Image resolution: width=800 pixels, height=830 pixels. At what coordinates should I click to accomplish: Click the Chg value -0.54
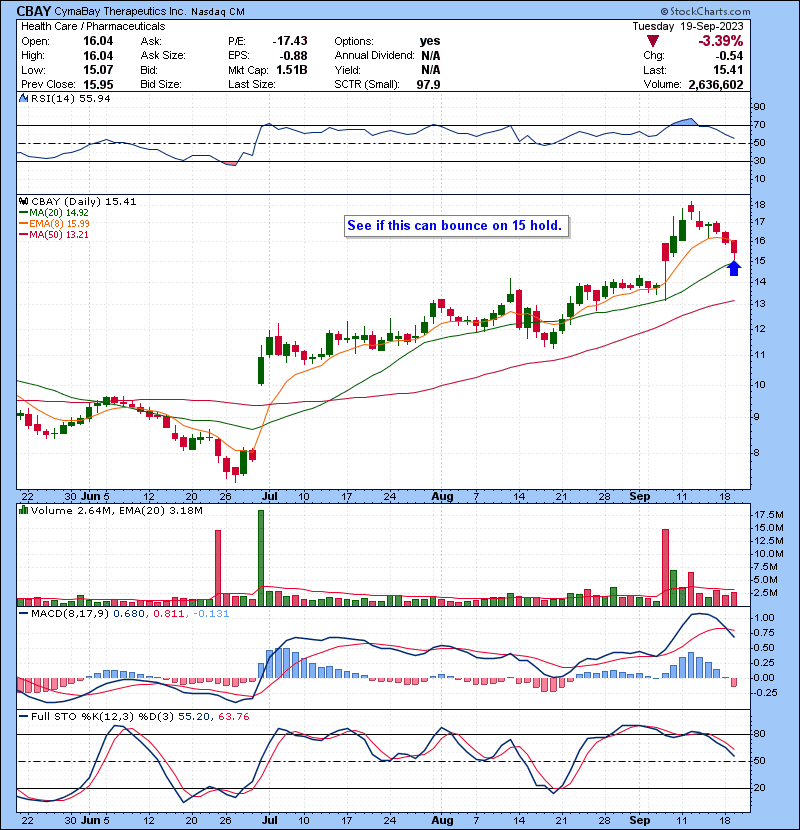(x=730, y=56)
